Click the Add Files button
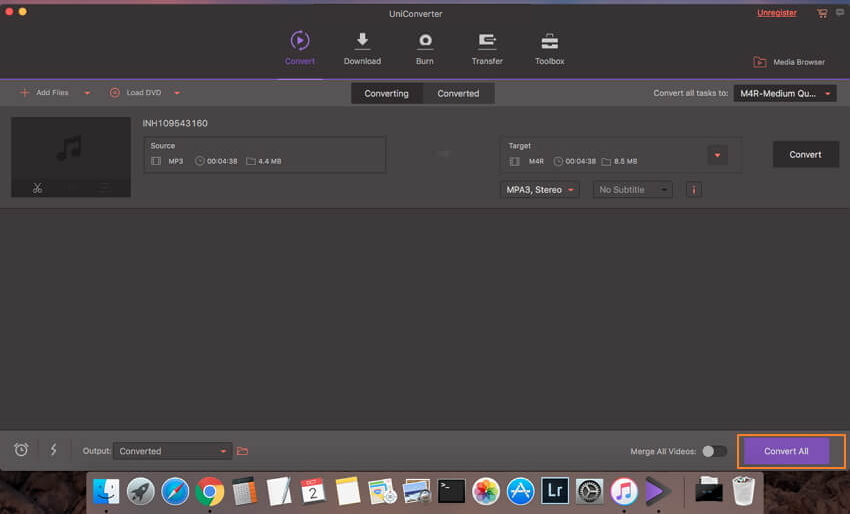This screenshot has width=850, height=514. coord(44,93)
